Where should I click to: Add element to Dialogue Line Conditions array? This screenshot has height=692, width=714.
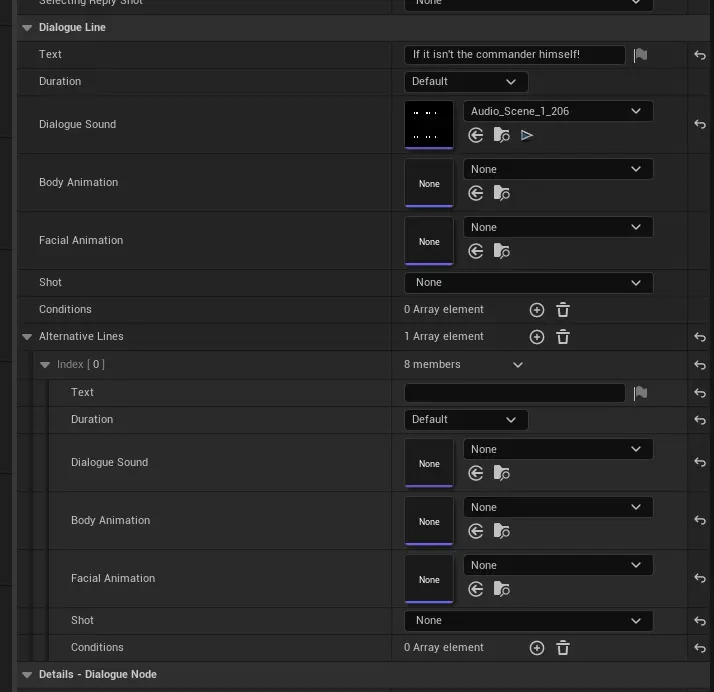(537, 310)
